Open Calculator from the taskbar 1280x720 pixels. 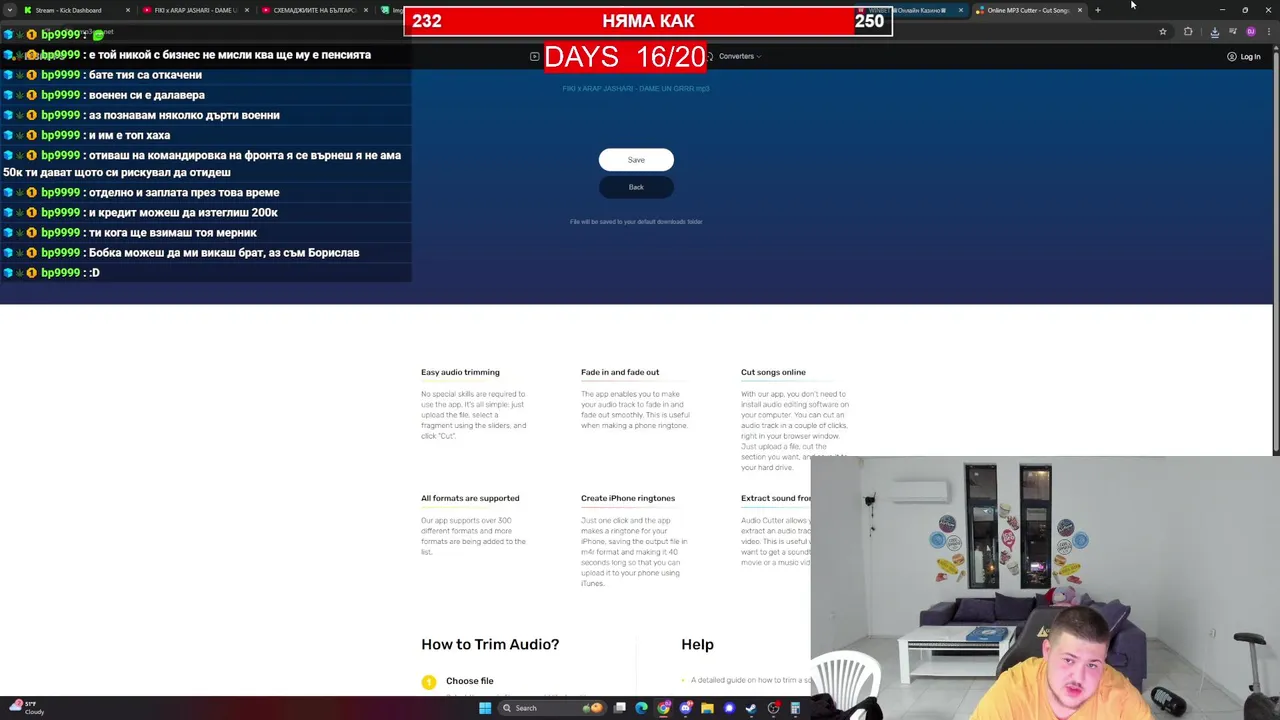pyautogui.click(x=795, y=708)
